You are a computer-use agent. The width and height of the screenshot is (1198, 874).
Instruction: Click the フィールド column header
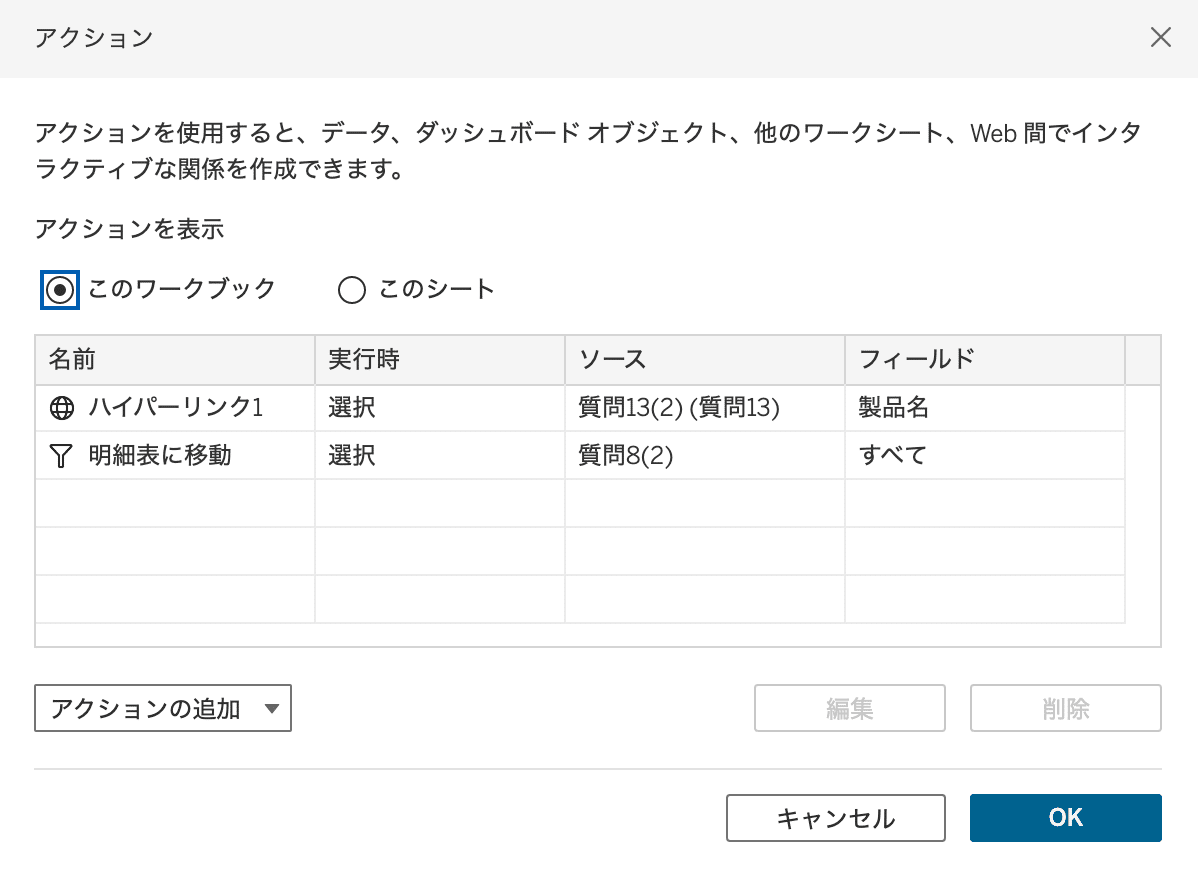[x=984, y=360]
